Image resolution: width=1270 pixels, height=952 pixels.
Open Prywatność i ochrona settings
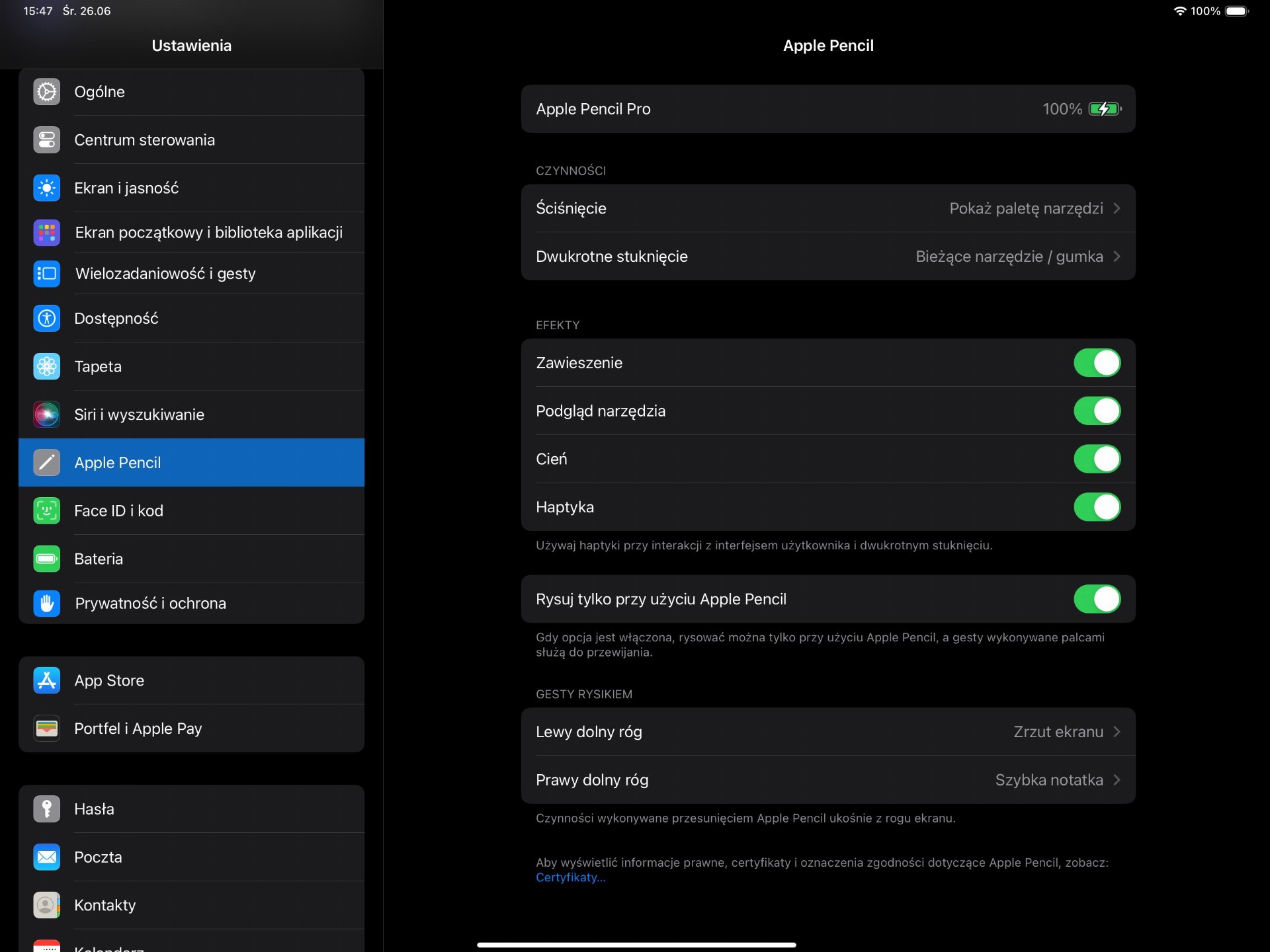coord(191,604)
